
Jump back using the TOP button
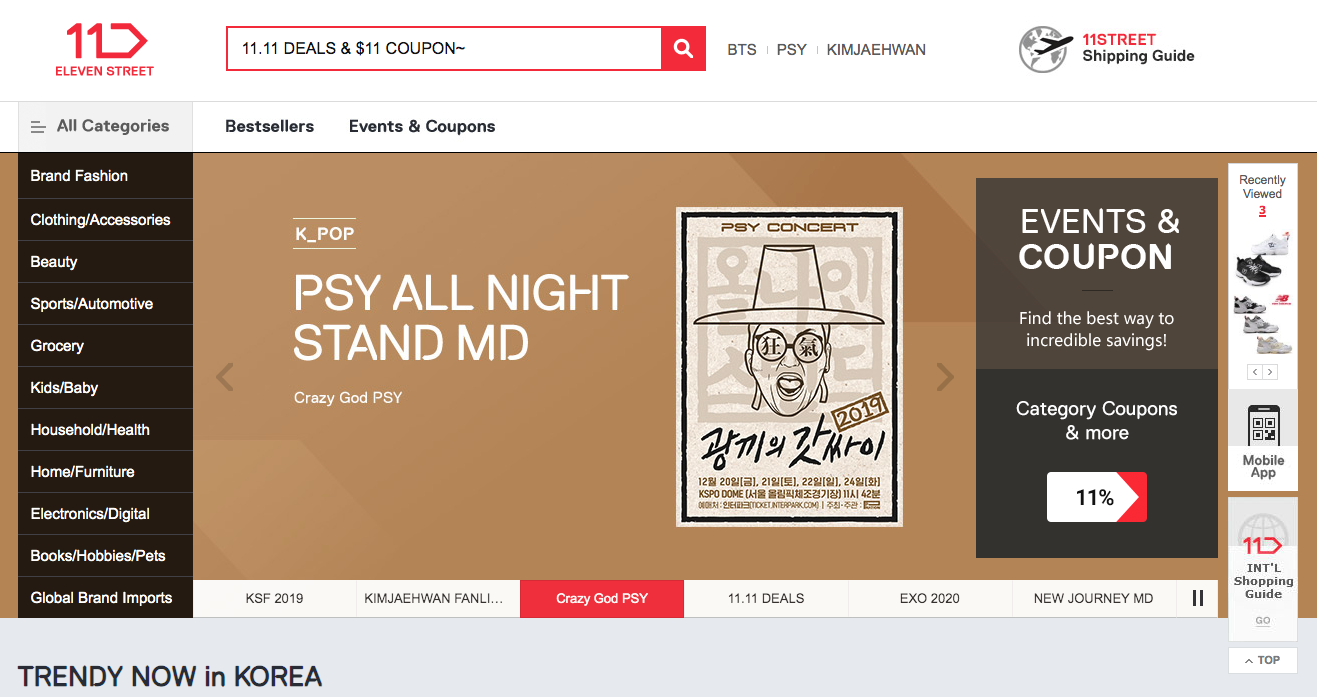click(x=1262, y=660)
